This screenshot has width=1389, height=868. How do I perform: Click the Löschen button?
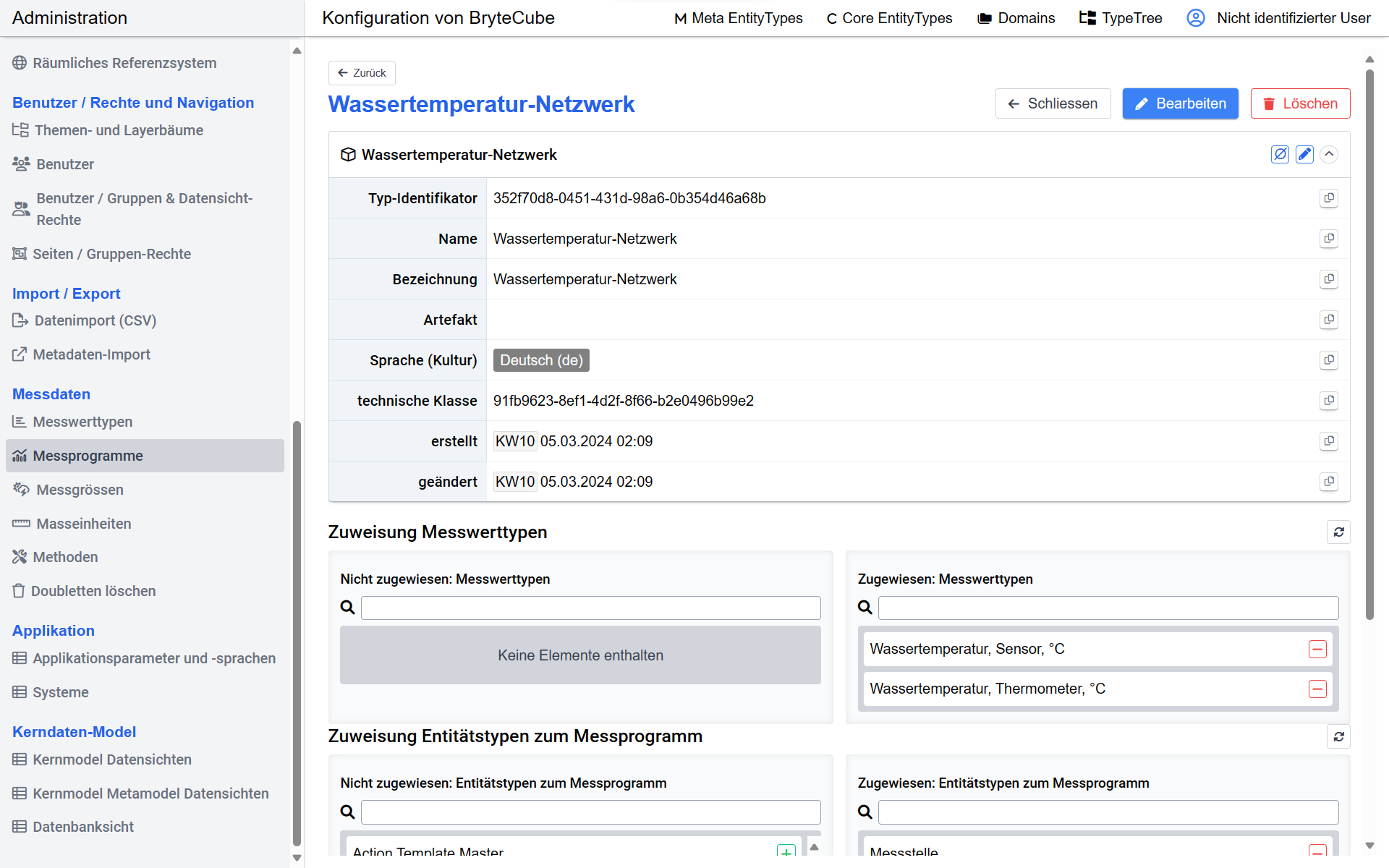click(1300, 103)
